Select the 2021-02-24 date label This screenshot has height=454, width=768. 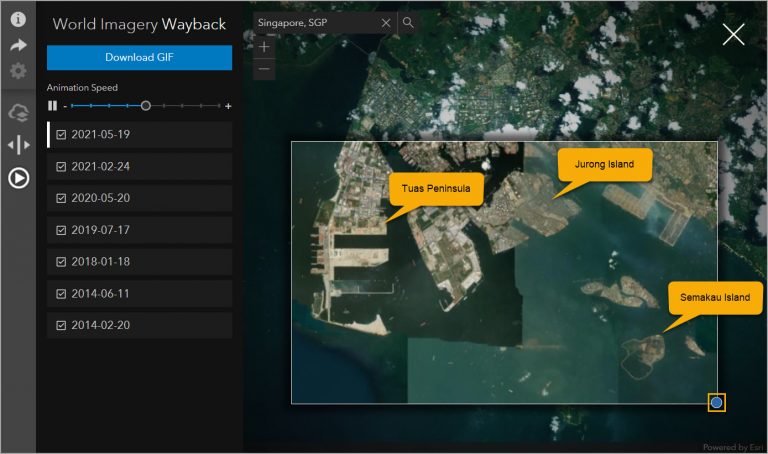pos(101,167)
